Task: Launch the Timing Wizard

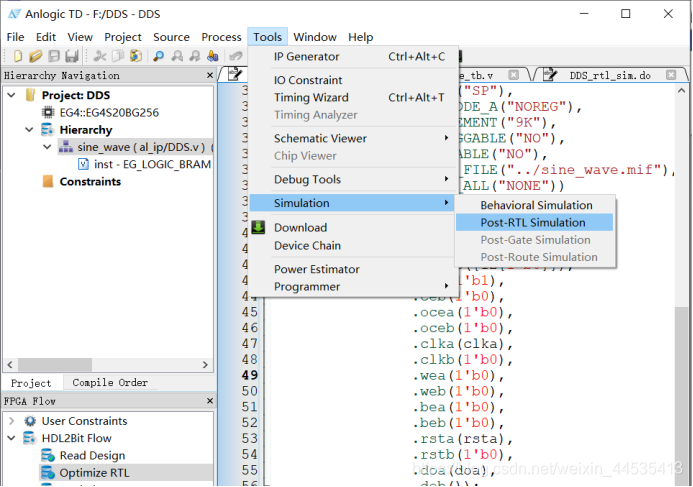Action: point(353,97)
